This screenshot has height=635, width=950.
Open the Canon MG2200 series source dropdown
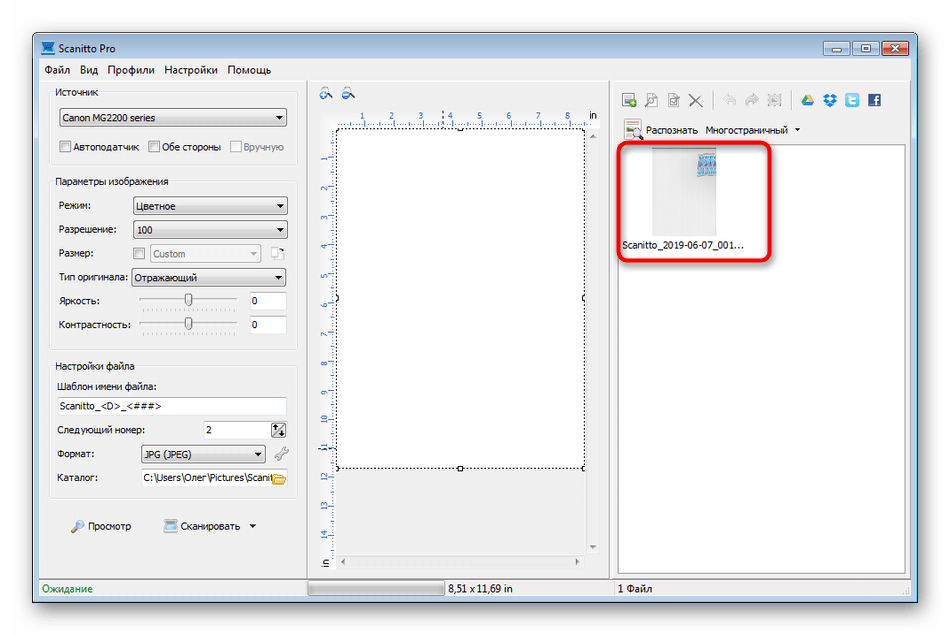pyautogui.click(x=173, y=118)
